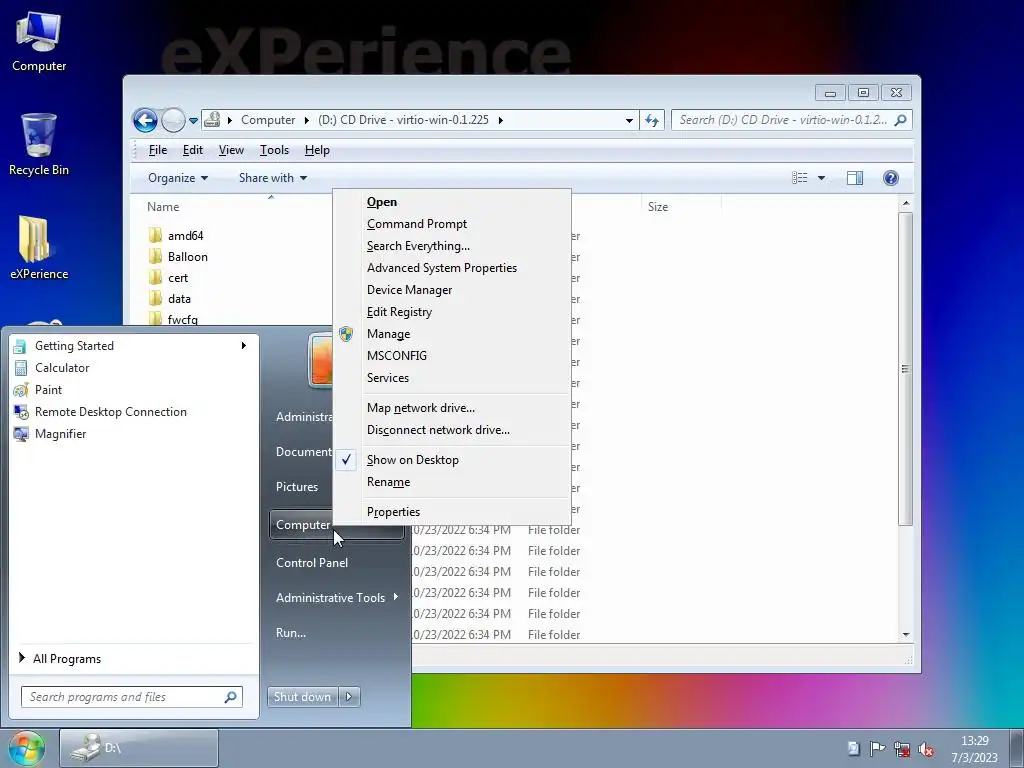Open the Edit menu
Image resolution: width=1024 pixels, height=768 pixels.
[x=193, y=150]
